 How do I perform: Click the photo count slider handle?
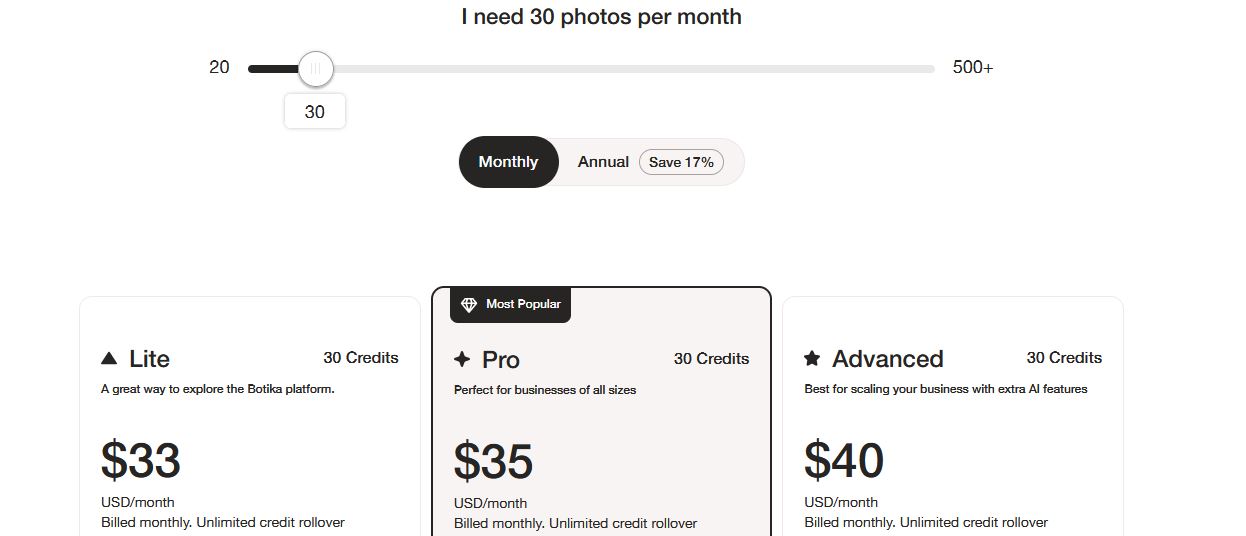click(x=315, y=69)
